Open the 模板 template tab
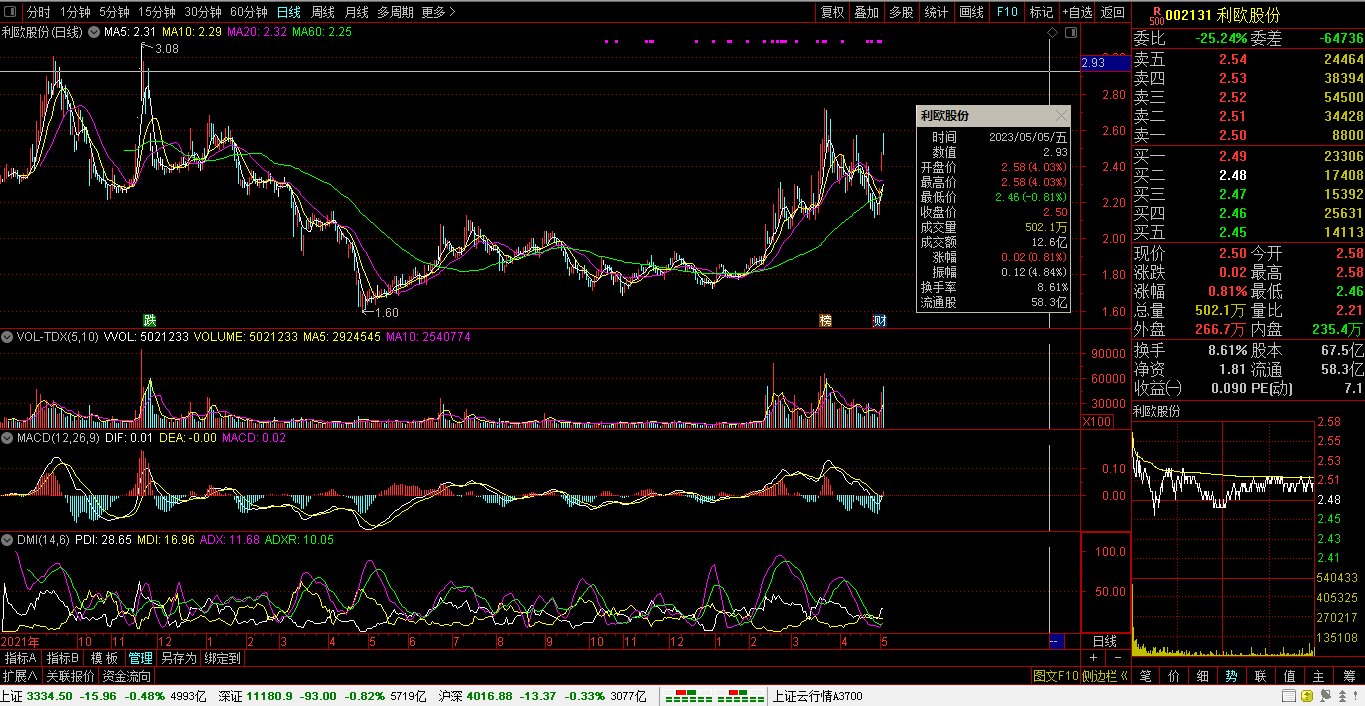Screen dimensions: 1365x706 point(104,658)
